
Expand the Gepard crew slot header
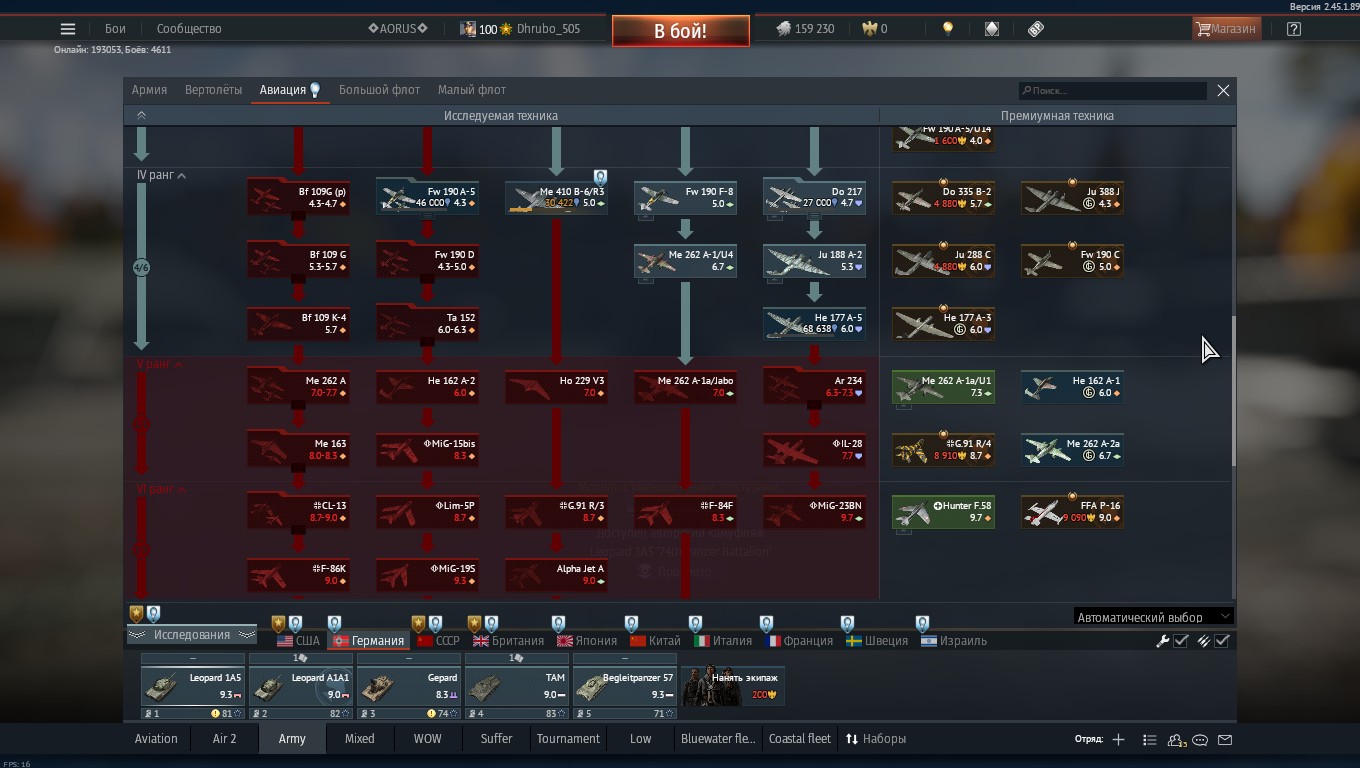[409, 658]
